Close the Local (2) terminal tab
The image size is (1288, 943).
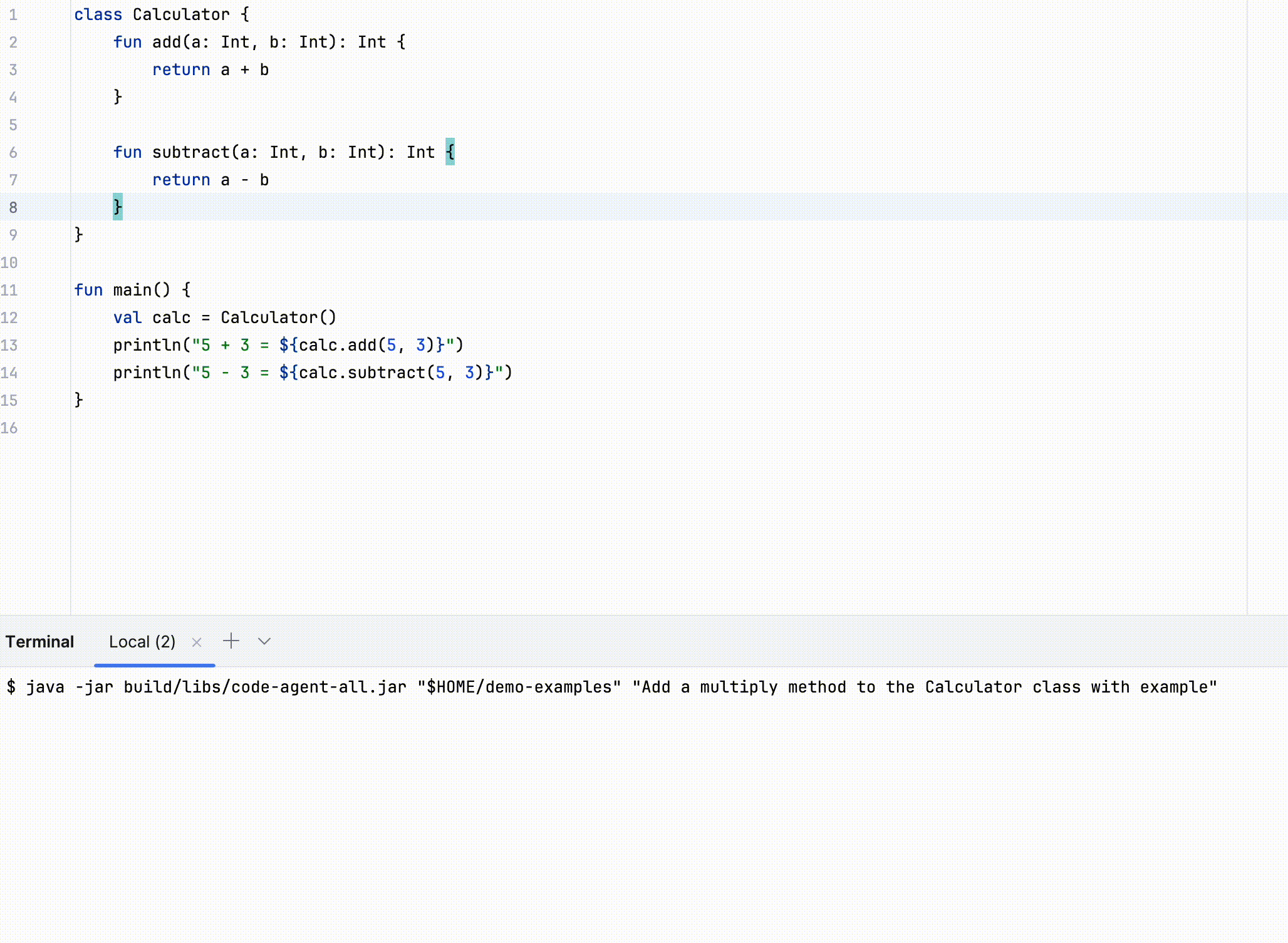(197, 642)
